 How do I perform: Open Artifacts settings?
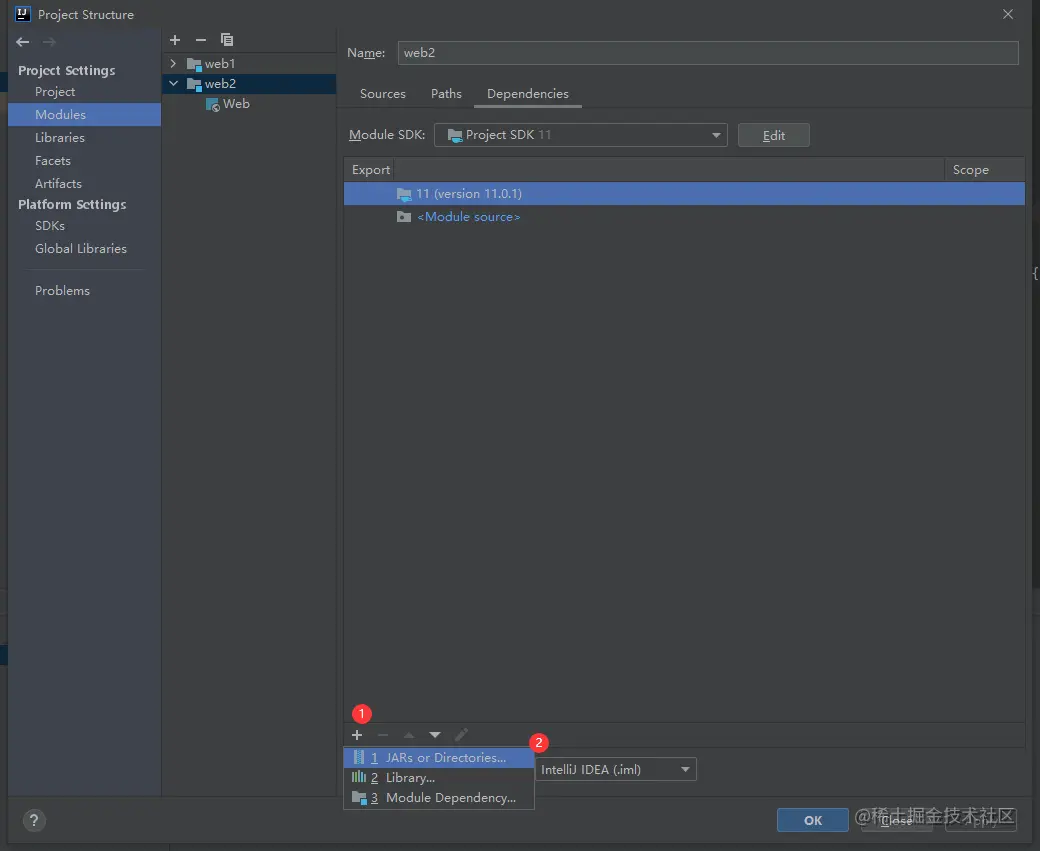pyautogui.click(x=58, y=183)
